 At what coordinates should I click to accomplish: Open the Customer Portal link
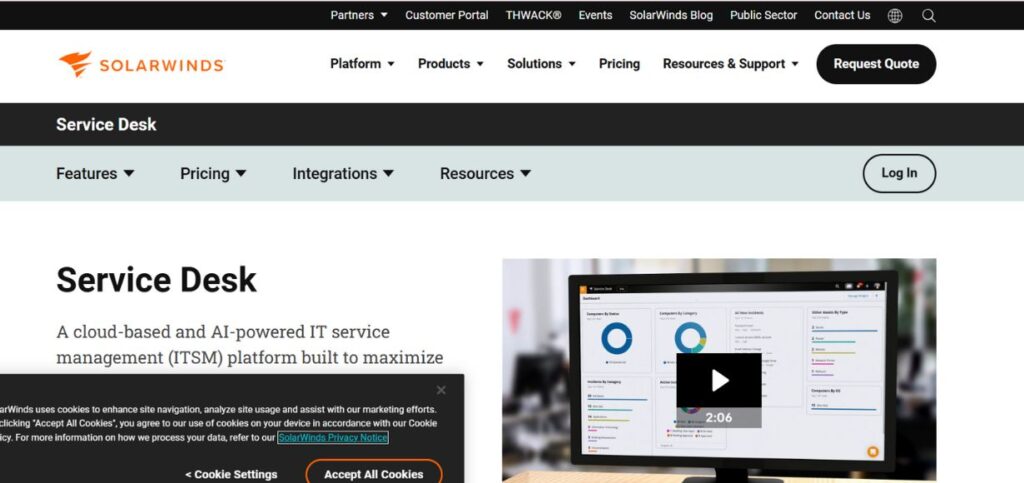click(x=447, y=15)
